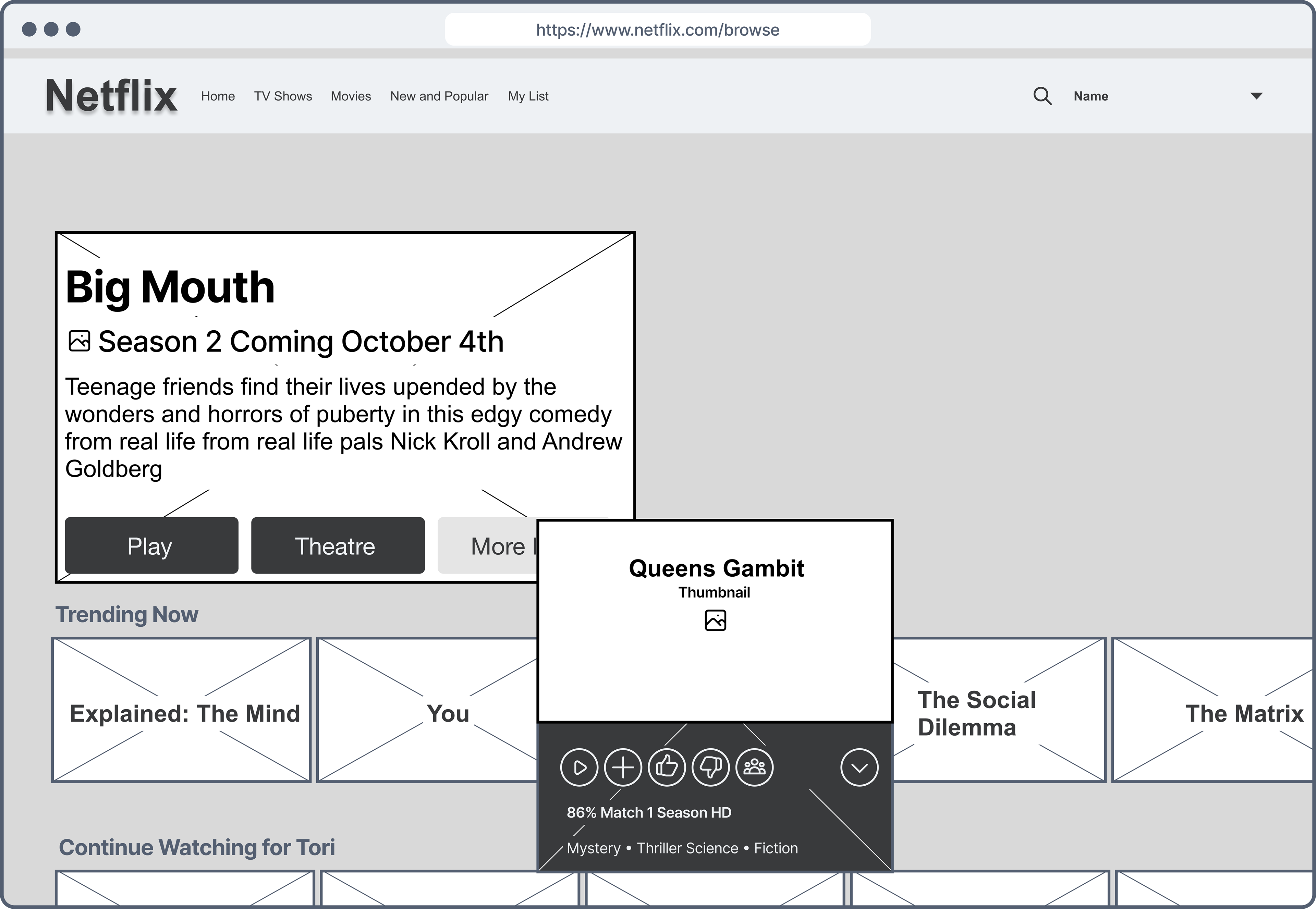Open The Social Dilemma thumbnail
The image size is (1316, 909).
tap(999, 710)
